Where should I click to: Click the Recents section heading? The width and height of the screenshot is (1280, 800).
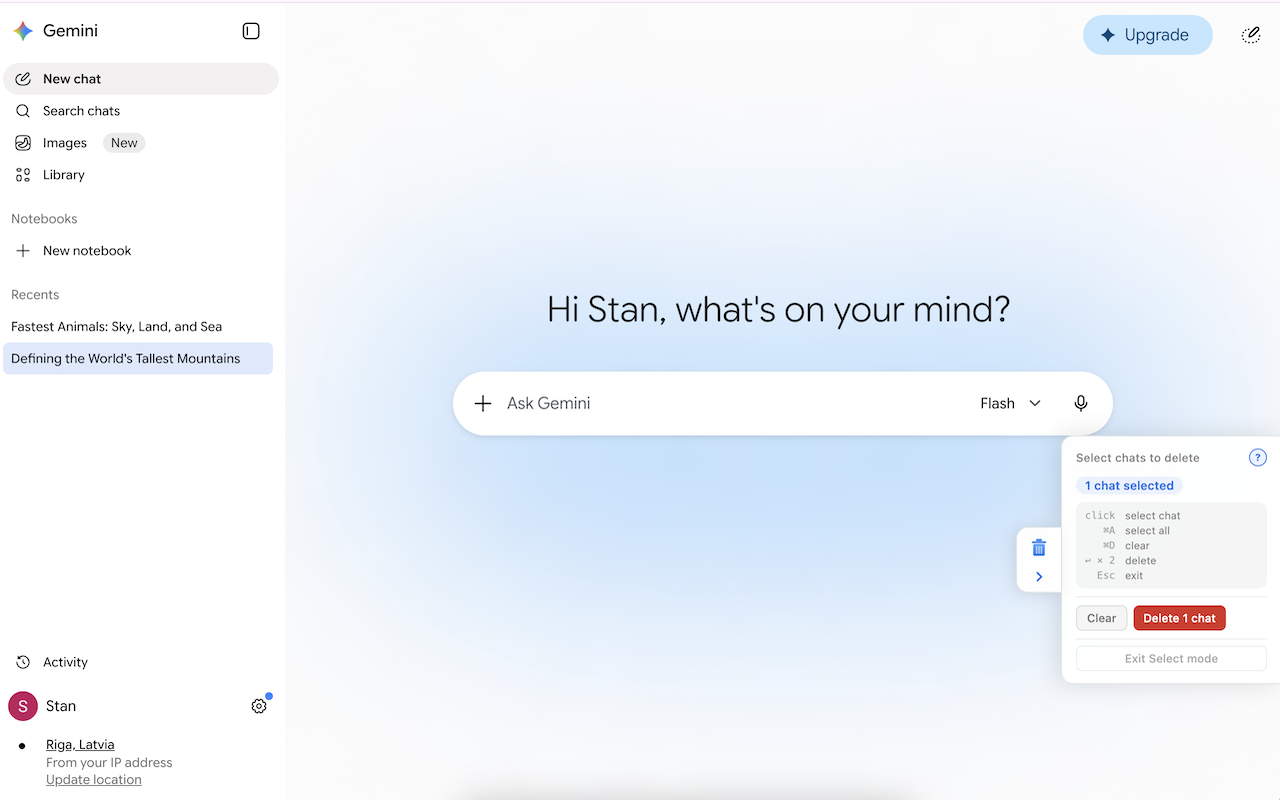(35, 295)
